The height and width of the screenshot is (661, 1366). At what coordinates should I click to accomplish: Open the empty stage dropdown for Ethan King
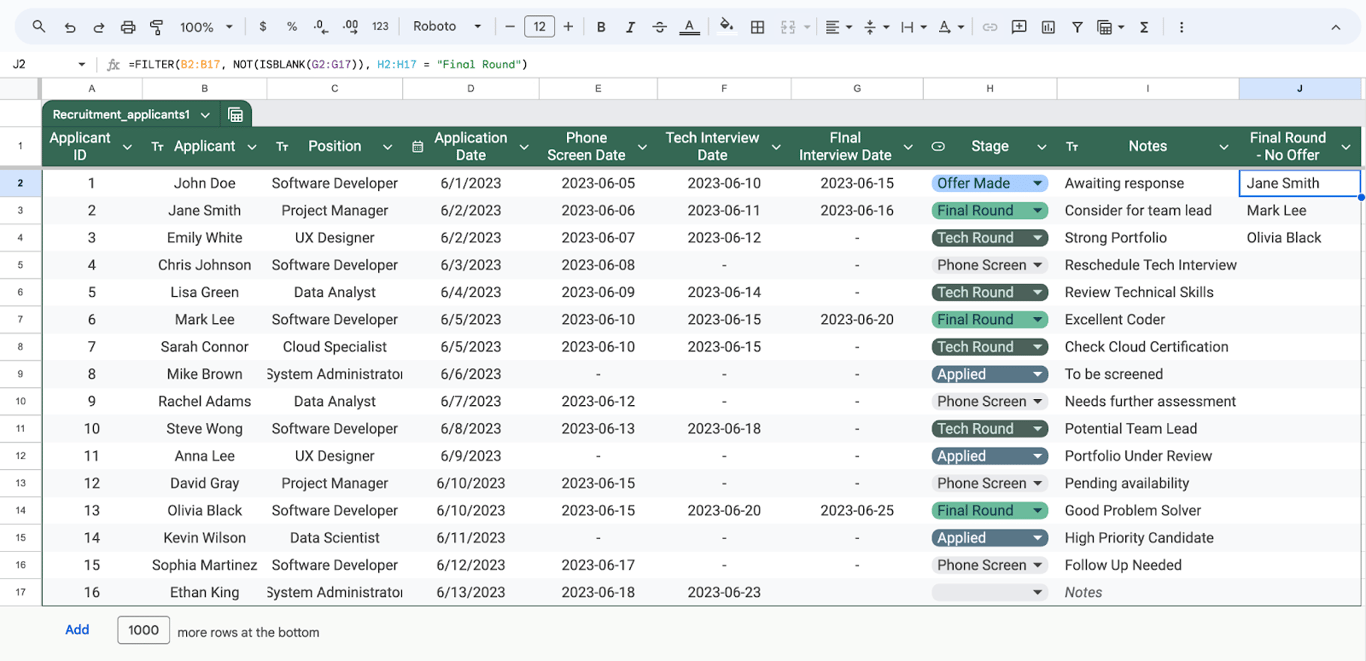990,592
